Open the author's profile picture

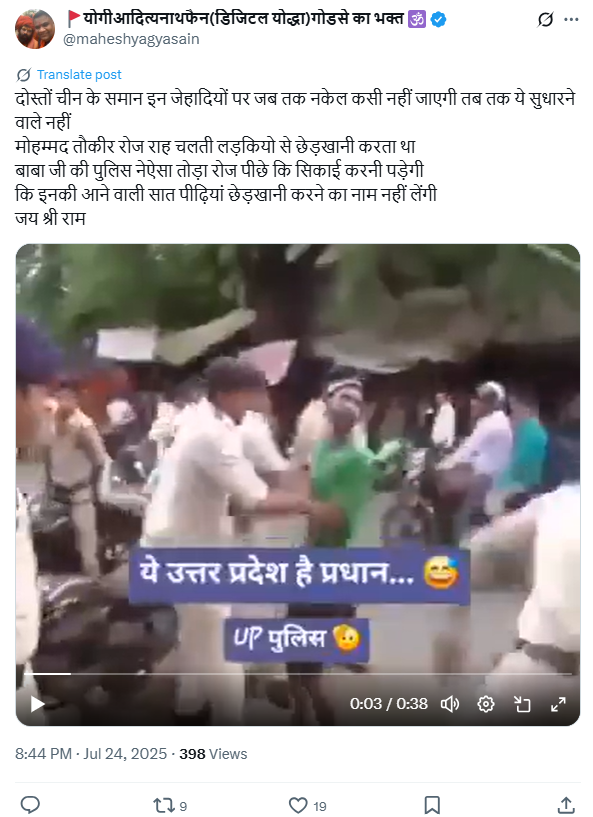[35, 29]
